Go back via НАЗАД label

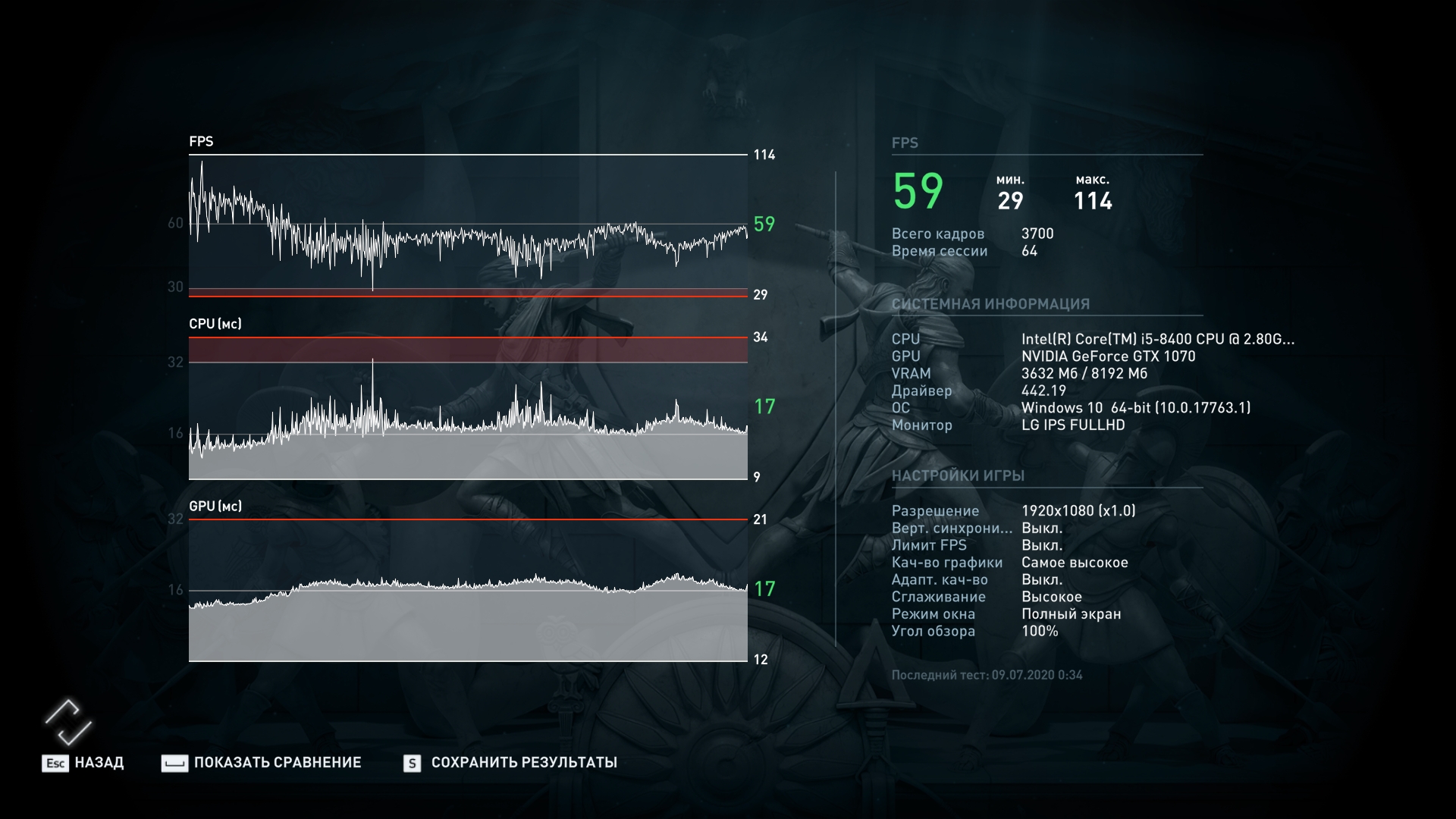pos(99,762)
